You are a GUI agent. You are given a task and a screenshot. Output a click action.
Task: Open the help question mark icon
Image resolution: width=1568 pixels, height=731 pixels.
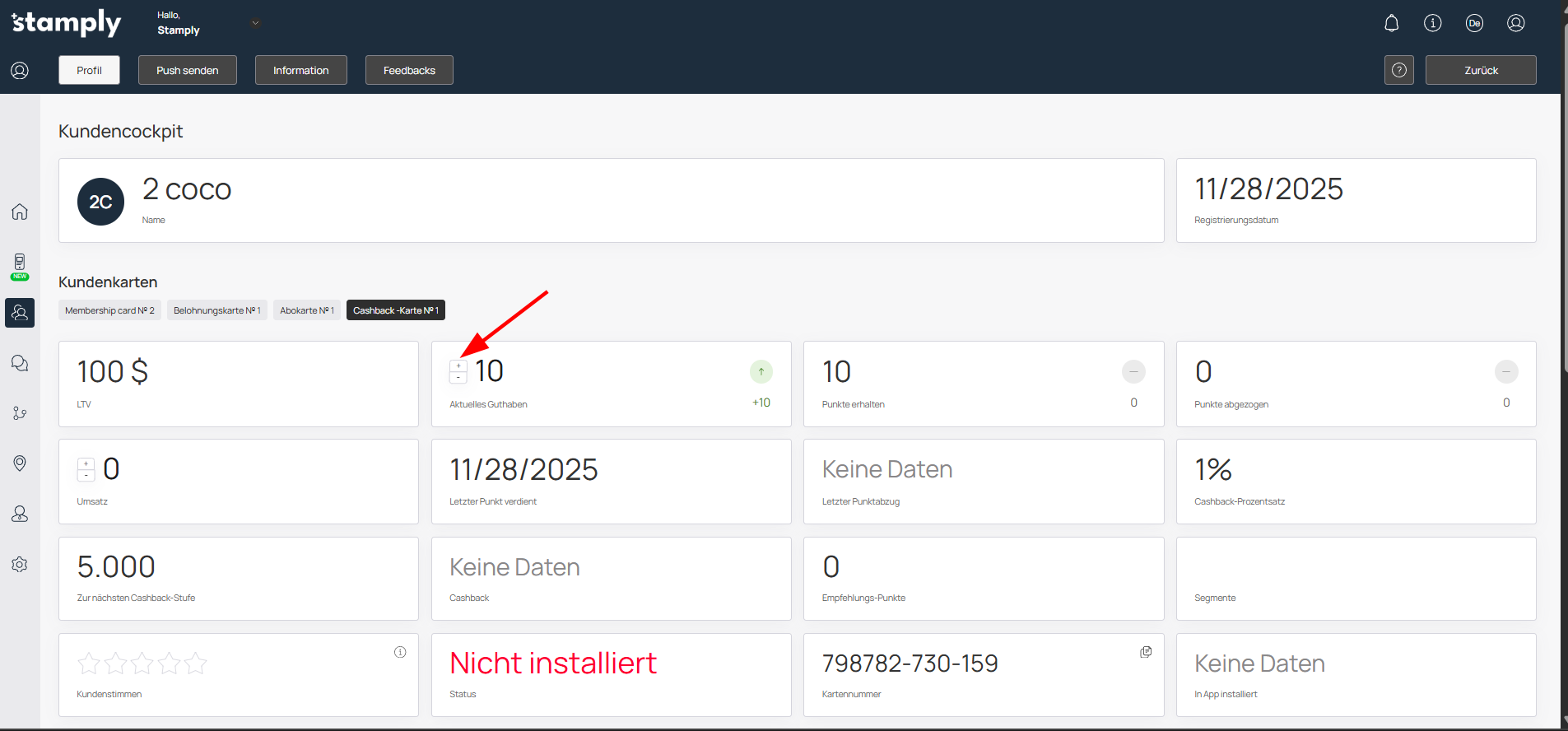1398,70
